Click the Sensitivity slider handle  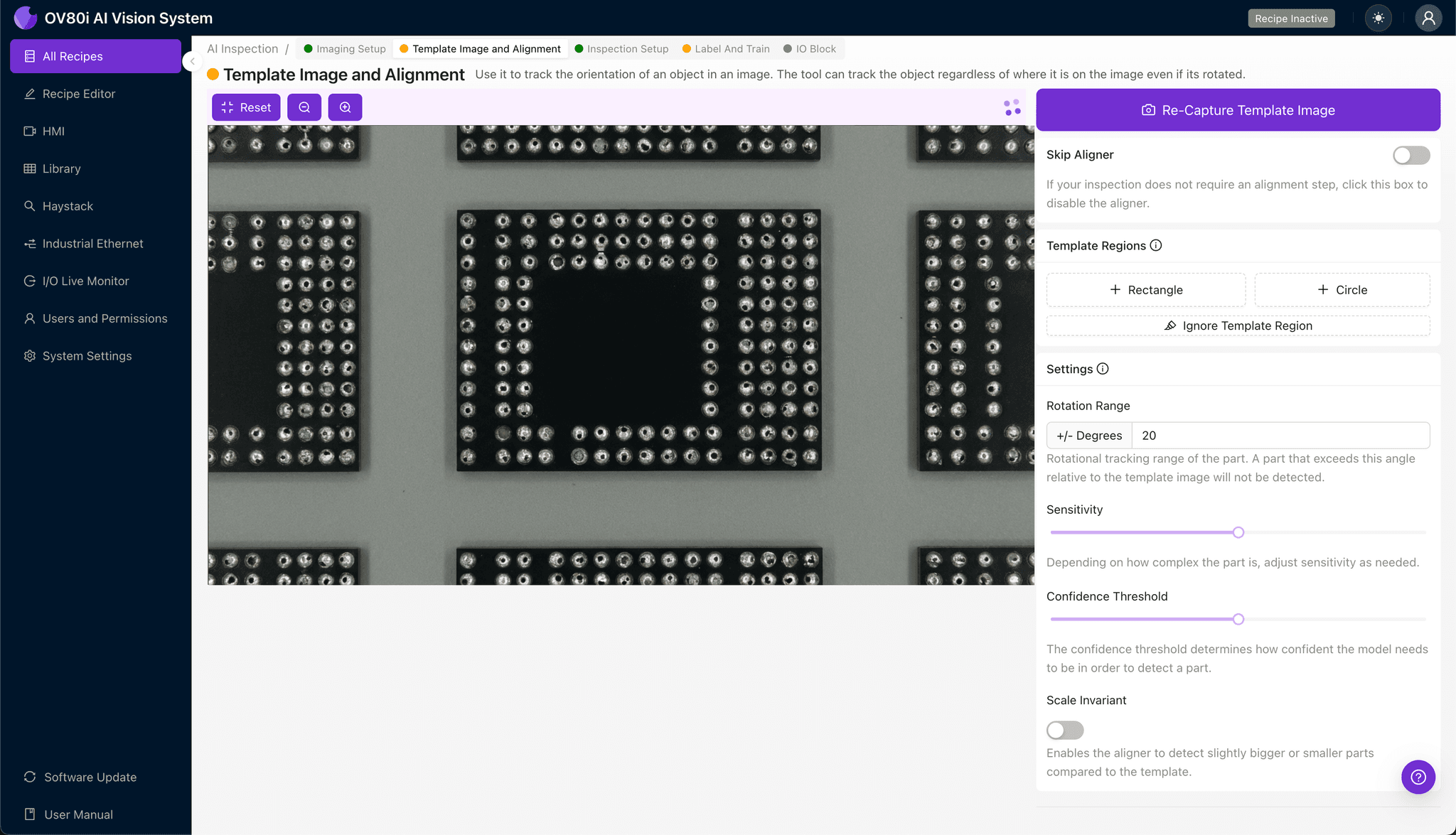[1238, 532]
